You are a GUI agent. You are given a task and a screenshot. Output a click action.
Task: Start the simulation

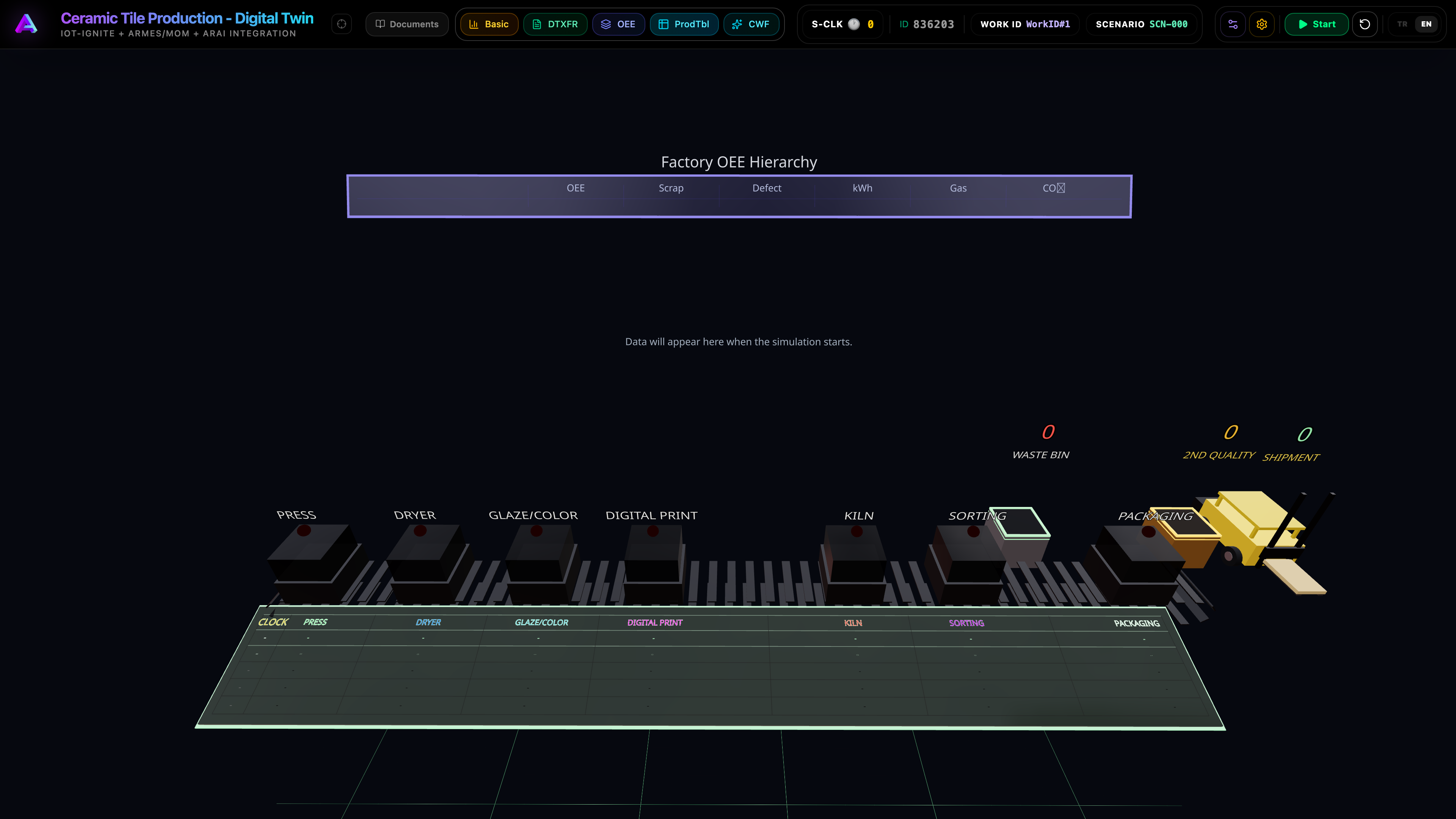point(1316,24)
